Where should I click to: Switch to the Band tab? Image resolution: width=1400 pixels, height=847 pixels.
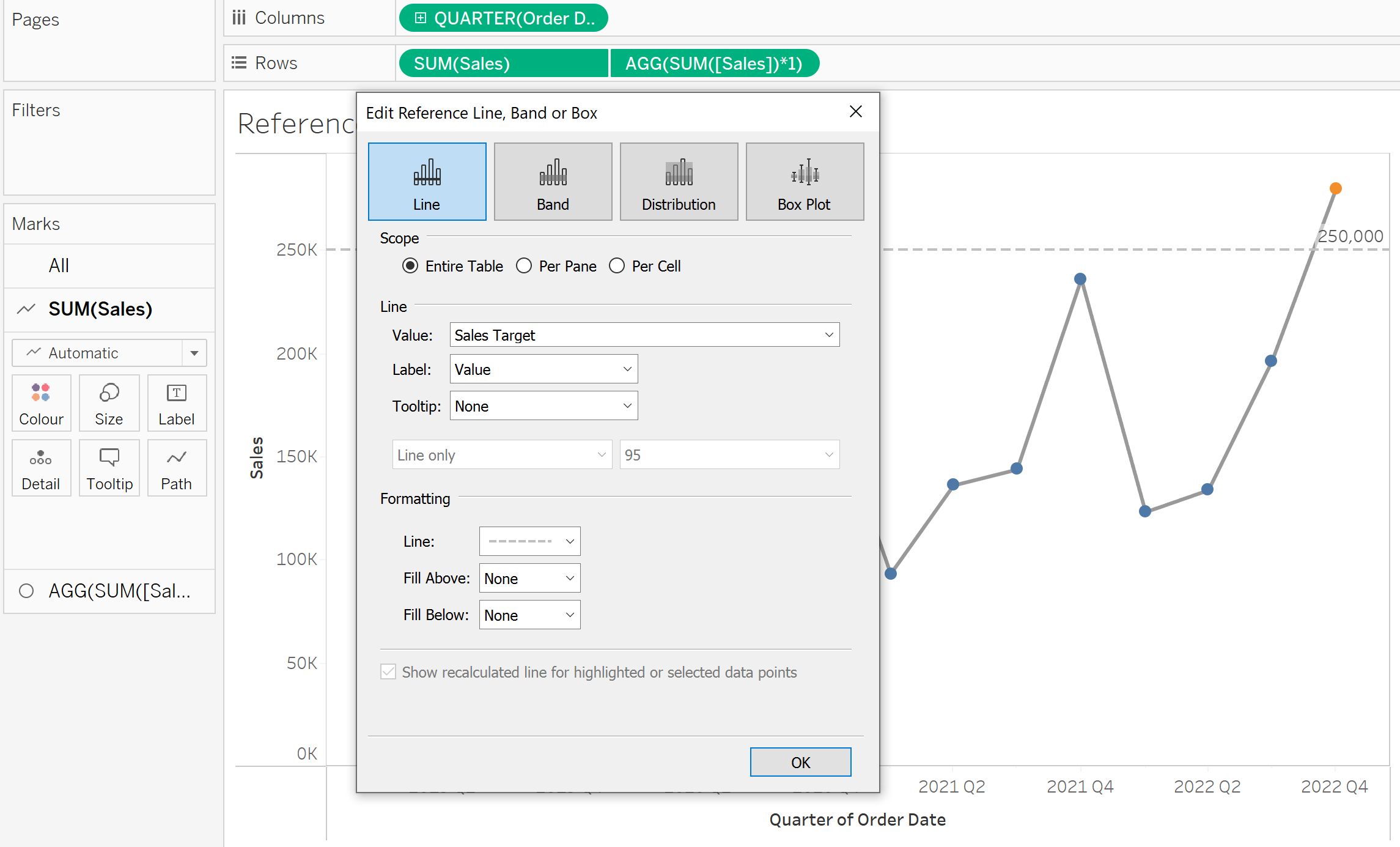(x=552, y=182)
